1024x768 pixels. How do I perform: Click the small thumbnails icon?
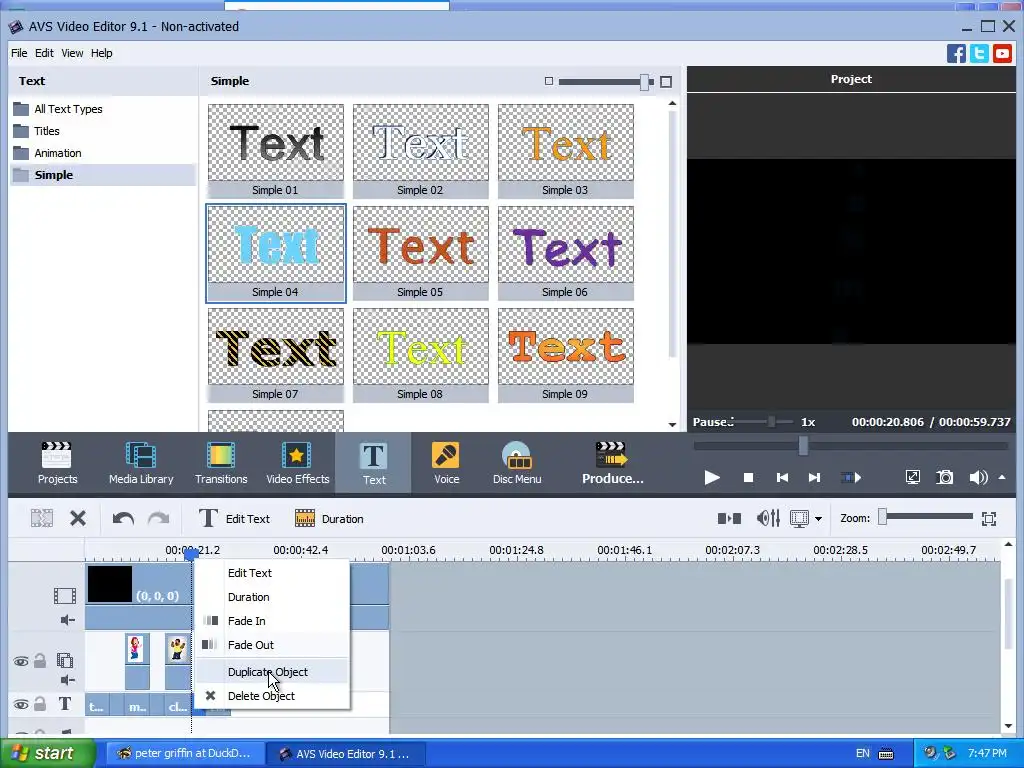549,81
